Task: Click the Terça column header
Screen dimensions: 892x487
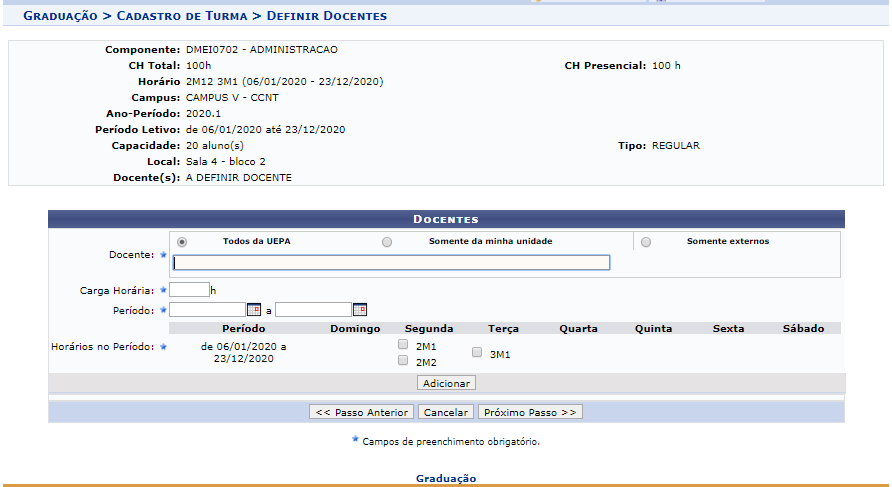Action: pos(503,328)
